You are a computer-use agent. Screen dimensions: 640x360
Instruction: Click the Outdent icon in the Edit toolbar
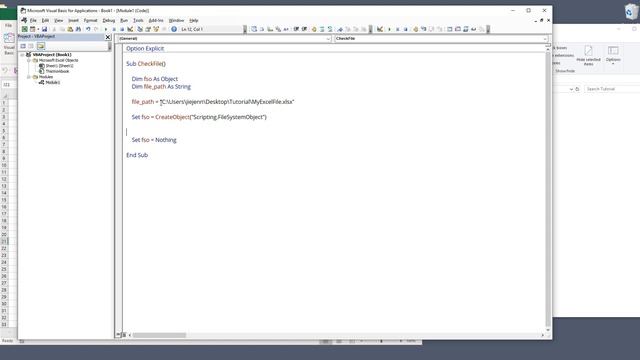(304, 29)
